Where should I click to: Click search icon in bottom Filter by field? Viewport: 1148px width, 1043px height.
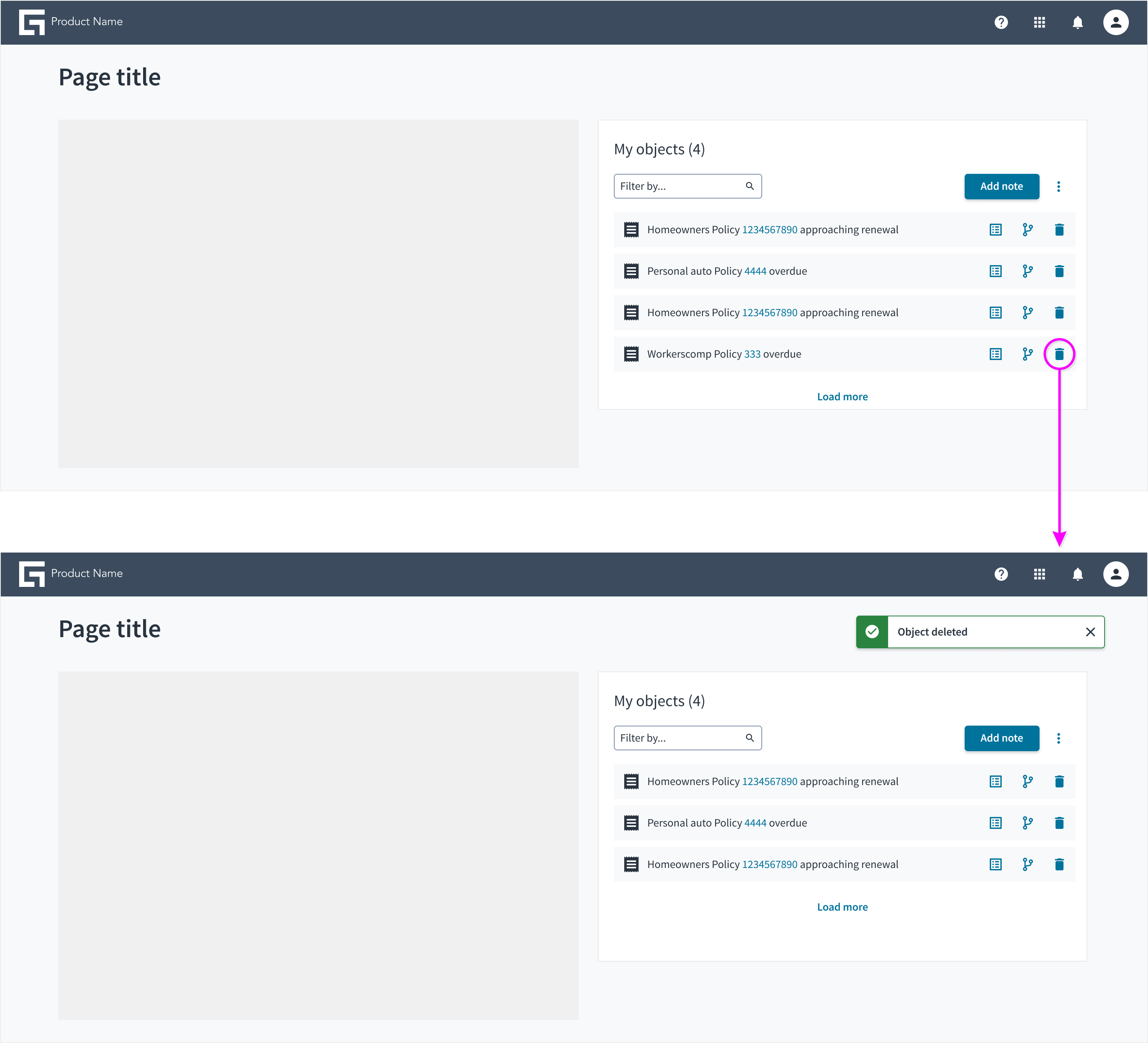[x=749, y=738]
